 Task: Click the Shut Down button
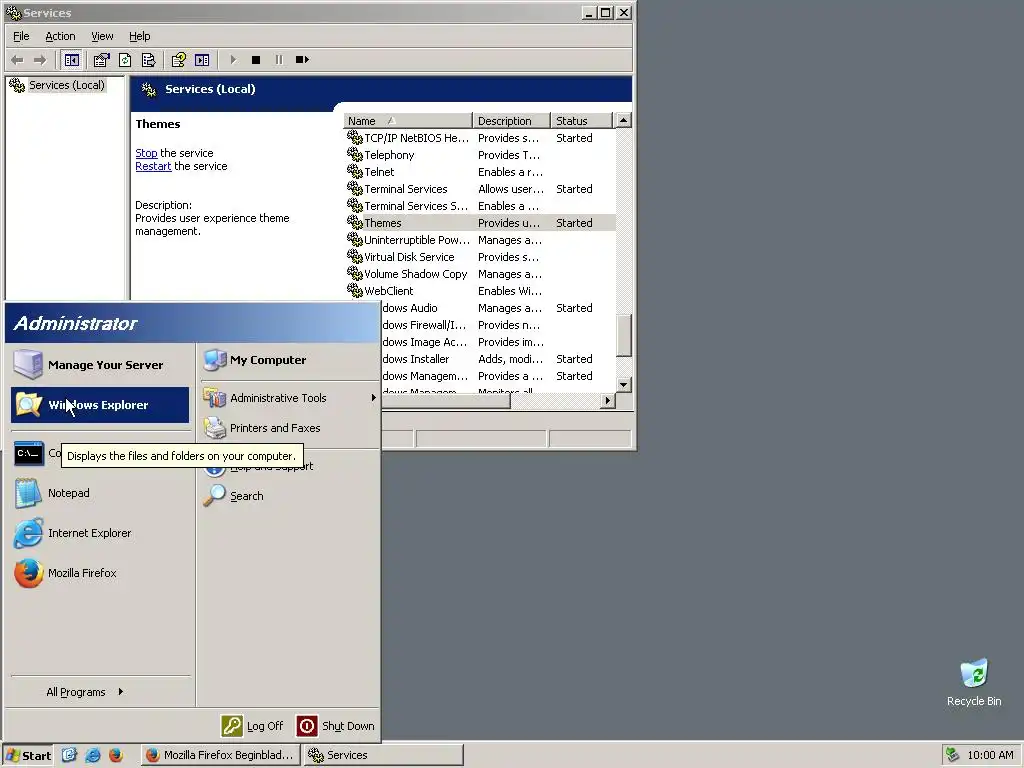pos(336,726)
